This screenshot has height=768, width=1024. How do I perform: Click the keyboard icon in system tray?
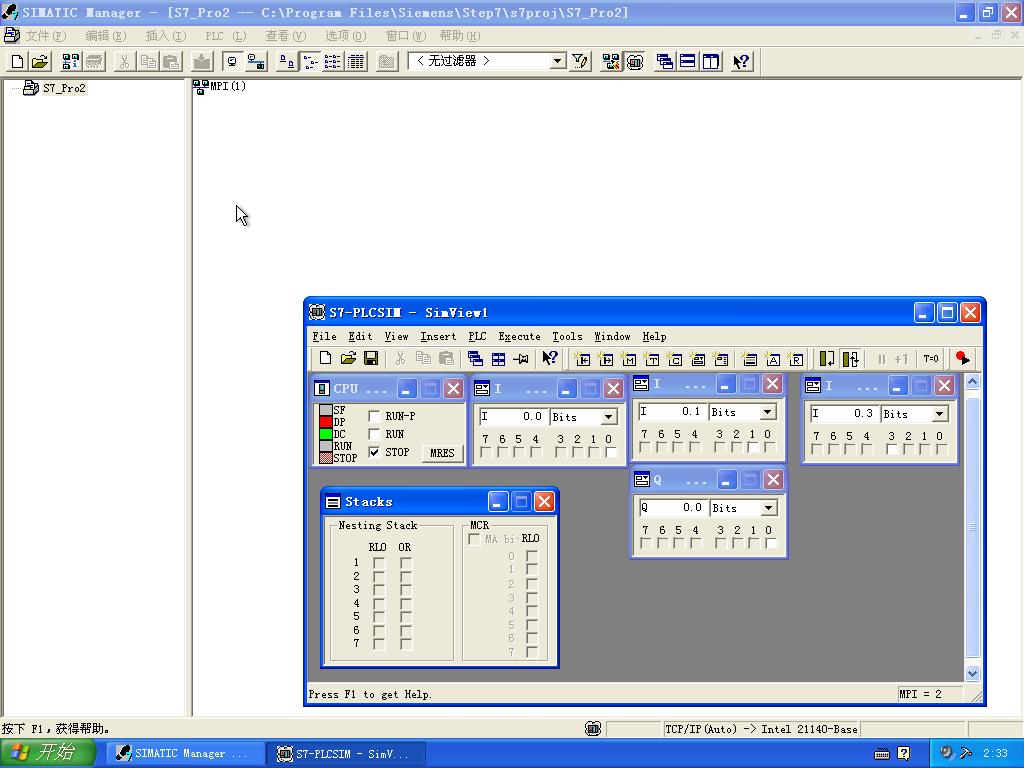pyautogui.click(x=882, y=754)
